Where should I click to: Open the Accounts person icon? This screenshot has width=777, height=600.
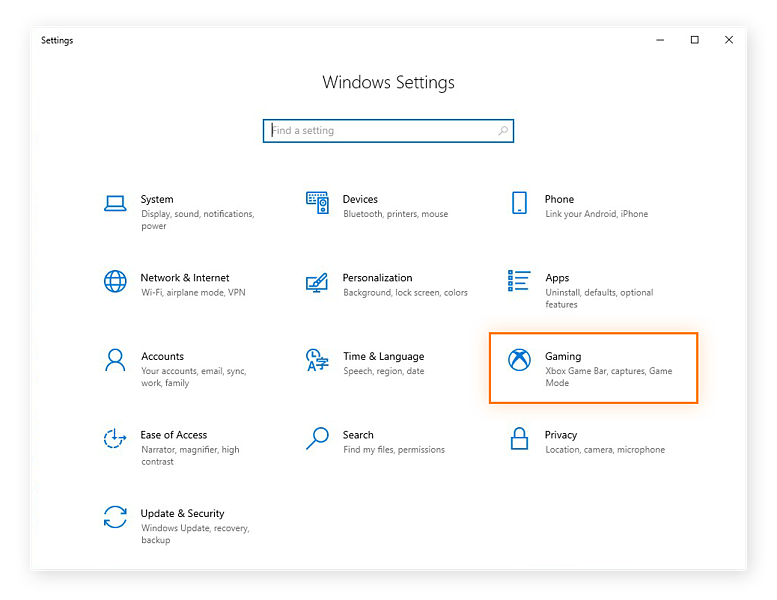pos(115,360)
